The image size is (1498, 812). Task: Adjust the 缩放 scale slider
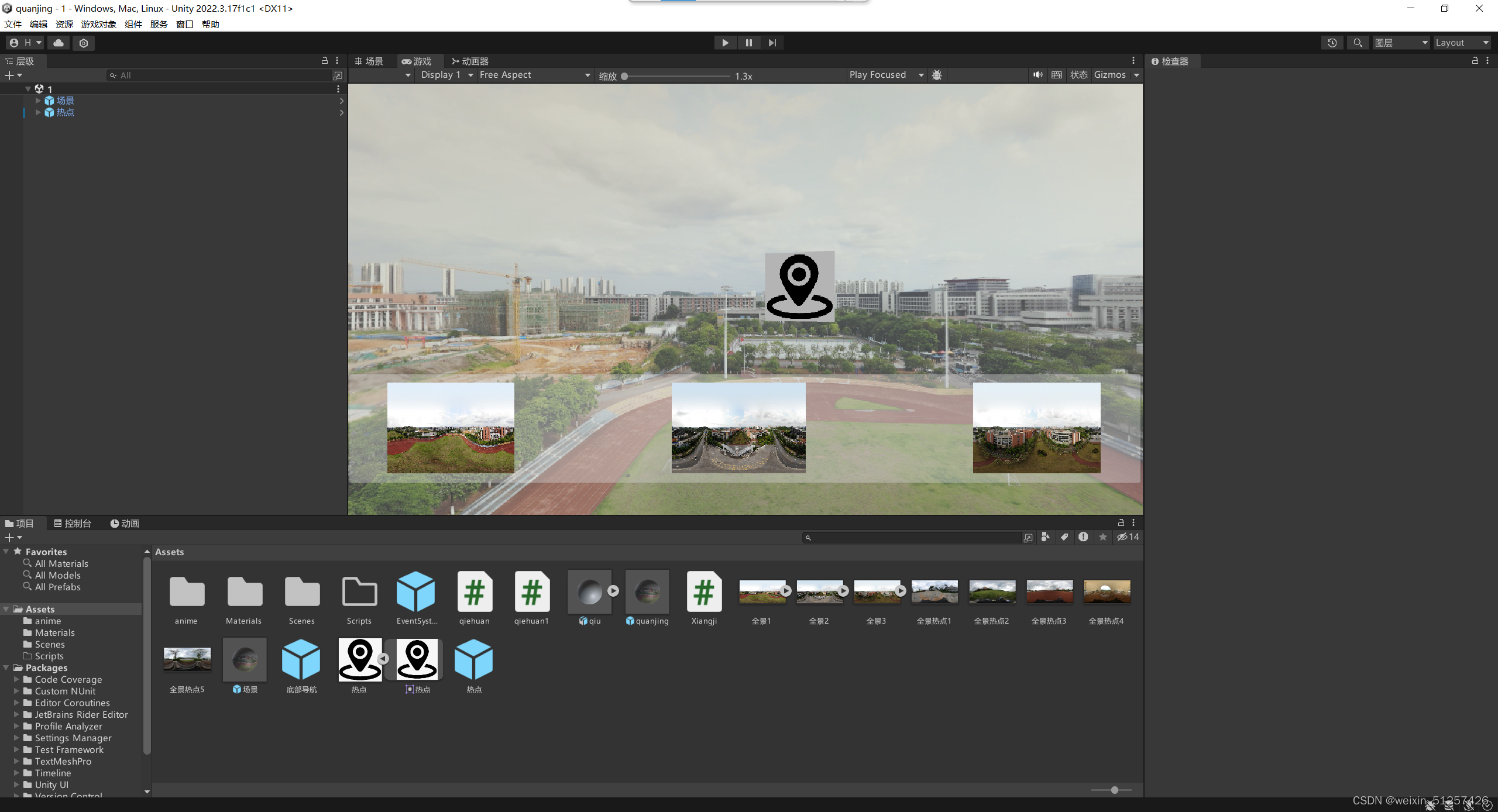[x=625, y=76]
